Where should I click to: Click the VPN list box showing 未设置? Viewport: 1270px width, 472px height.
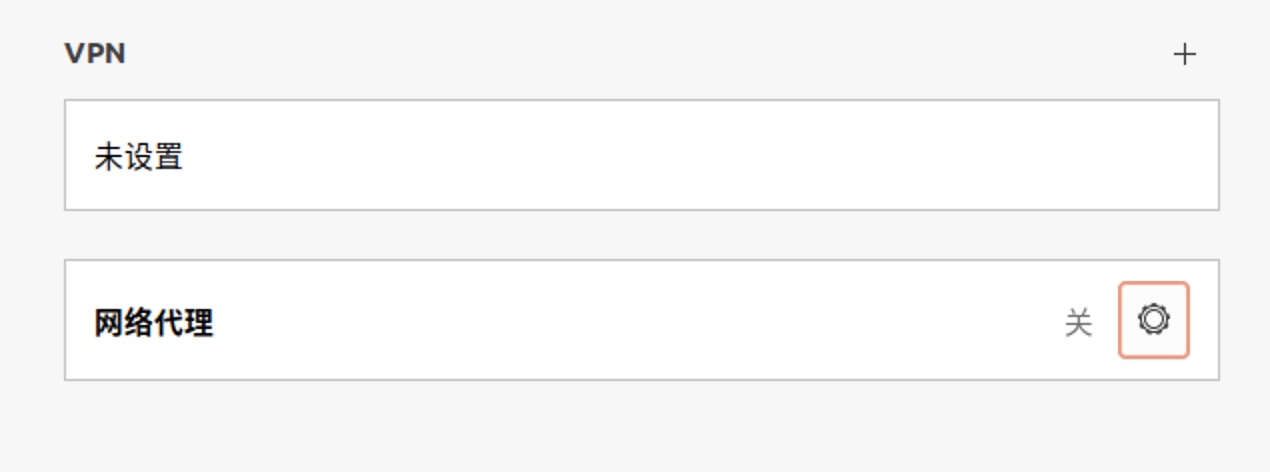tap(642, 155)
